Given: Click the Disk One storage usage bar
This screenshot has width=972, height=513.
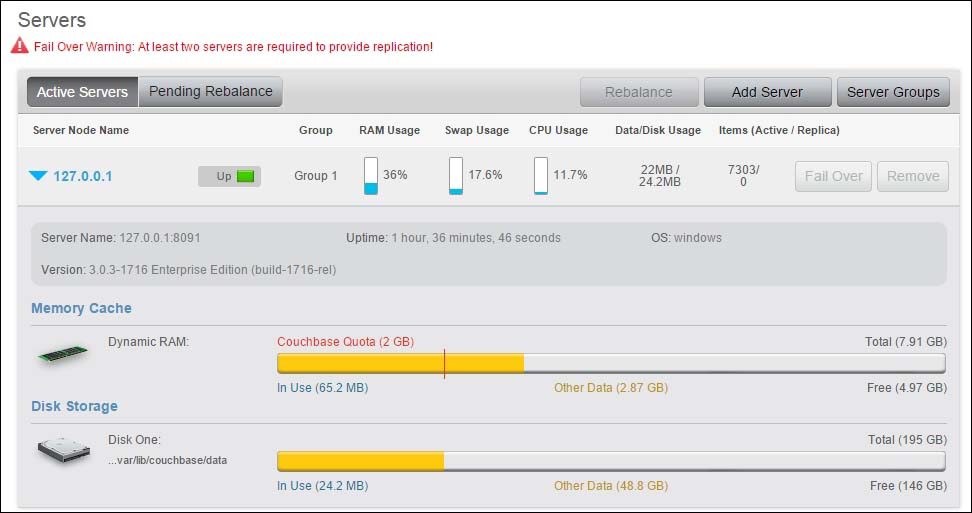Looking at the screenshot, I should [610, 461].
